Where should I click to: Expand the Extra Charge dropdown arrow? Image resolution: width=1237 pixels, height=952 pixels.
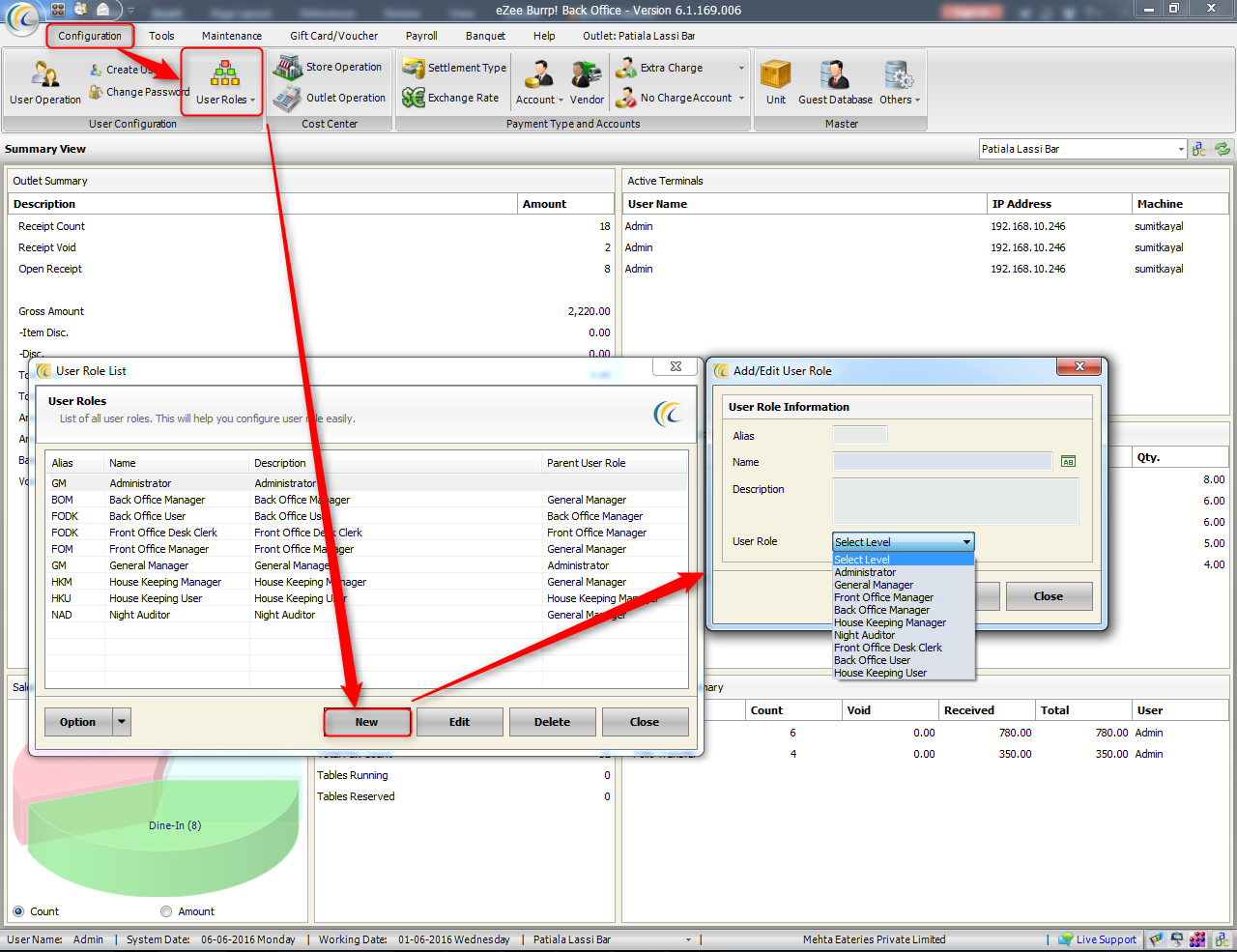click(x=741, y=68)
